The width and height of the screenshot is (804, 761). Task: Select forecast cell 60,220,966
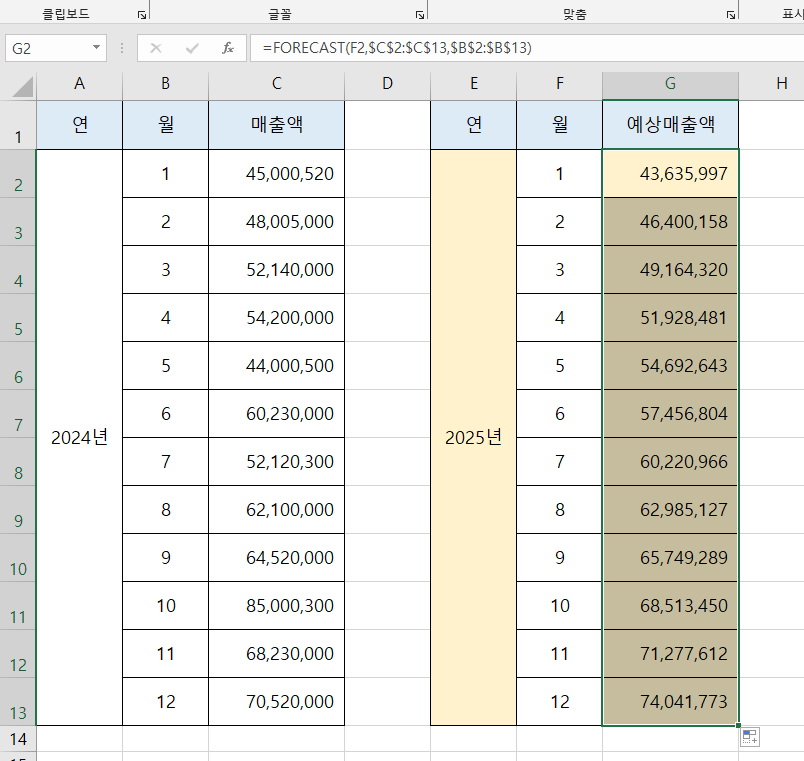671,462
